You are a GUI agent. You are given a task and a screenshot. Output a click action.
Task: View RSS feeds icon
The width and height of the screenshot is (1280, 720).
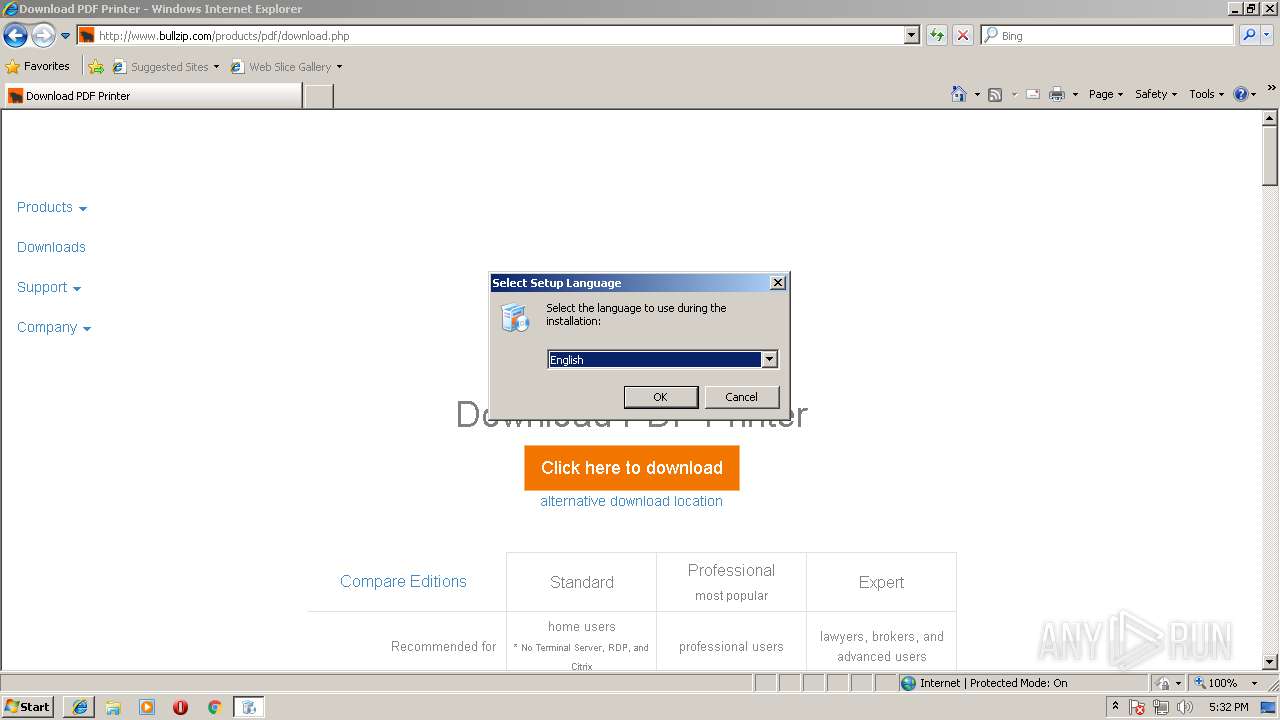click(x=995, y=94)
